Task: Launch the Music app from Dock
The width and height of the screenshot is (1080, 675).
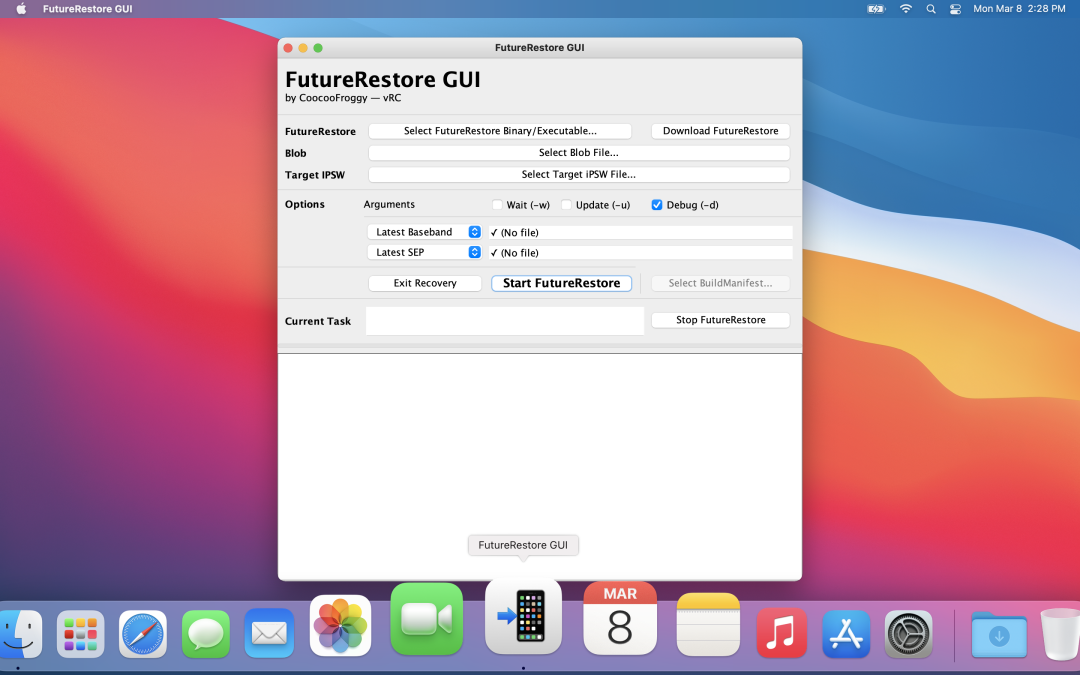Action: point(781,634)
